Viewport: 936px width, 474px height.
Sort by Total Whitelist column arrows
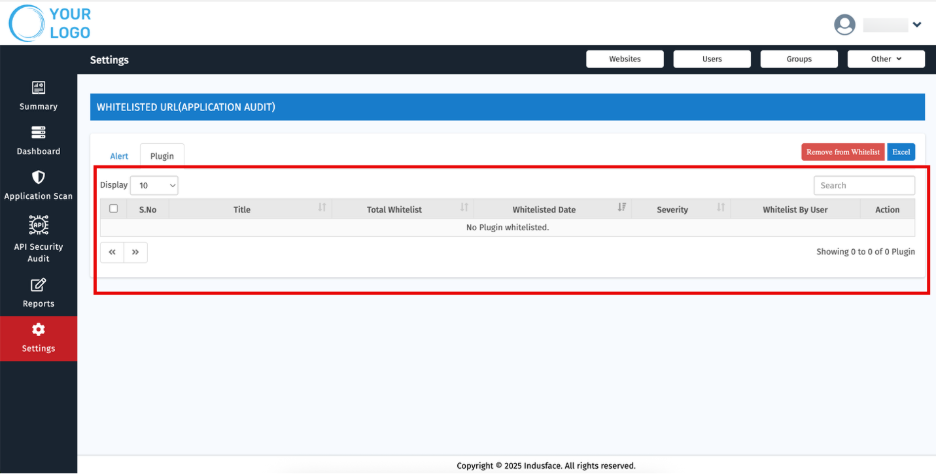464,208
